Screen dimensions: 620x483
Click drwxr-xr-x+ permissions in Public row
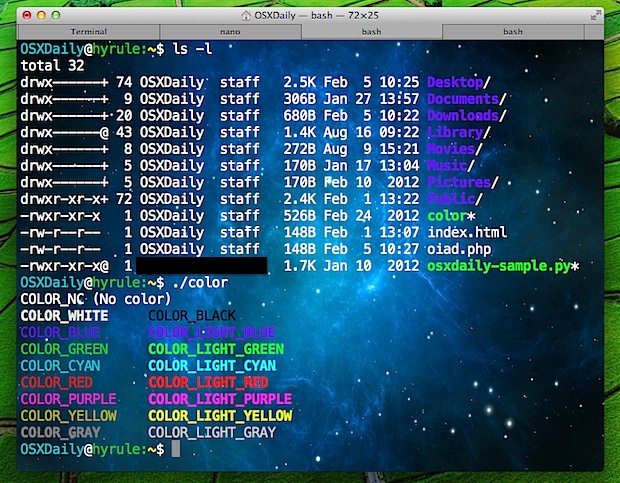point(64,199)
